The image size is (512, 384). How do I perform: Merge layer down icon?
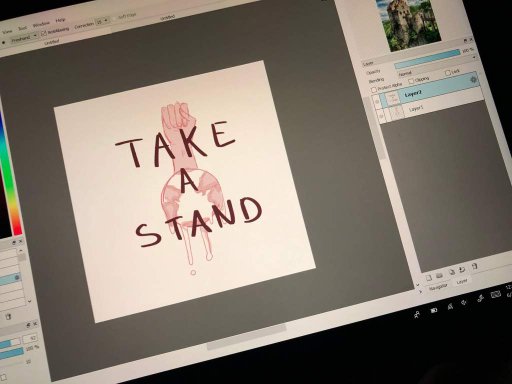[x=462, y=269]
